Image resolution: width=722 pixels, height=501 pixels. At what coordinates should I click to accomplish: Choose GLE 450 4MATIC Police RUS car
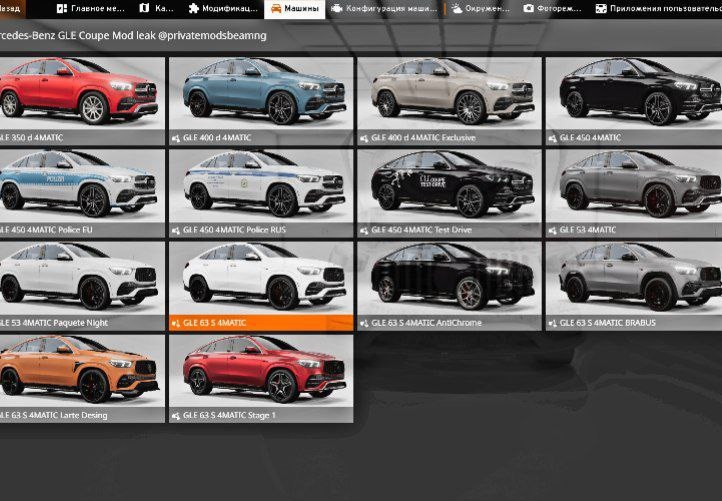(260, 185)
